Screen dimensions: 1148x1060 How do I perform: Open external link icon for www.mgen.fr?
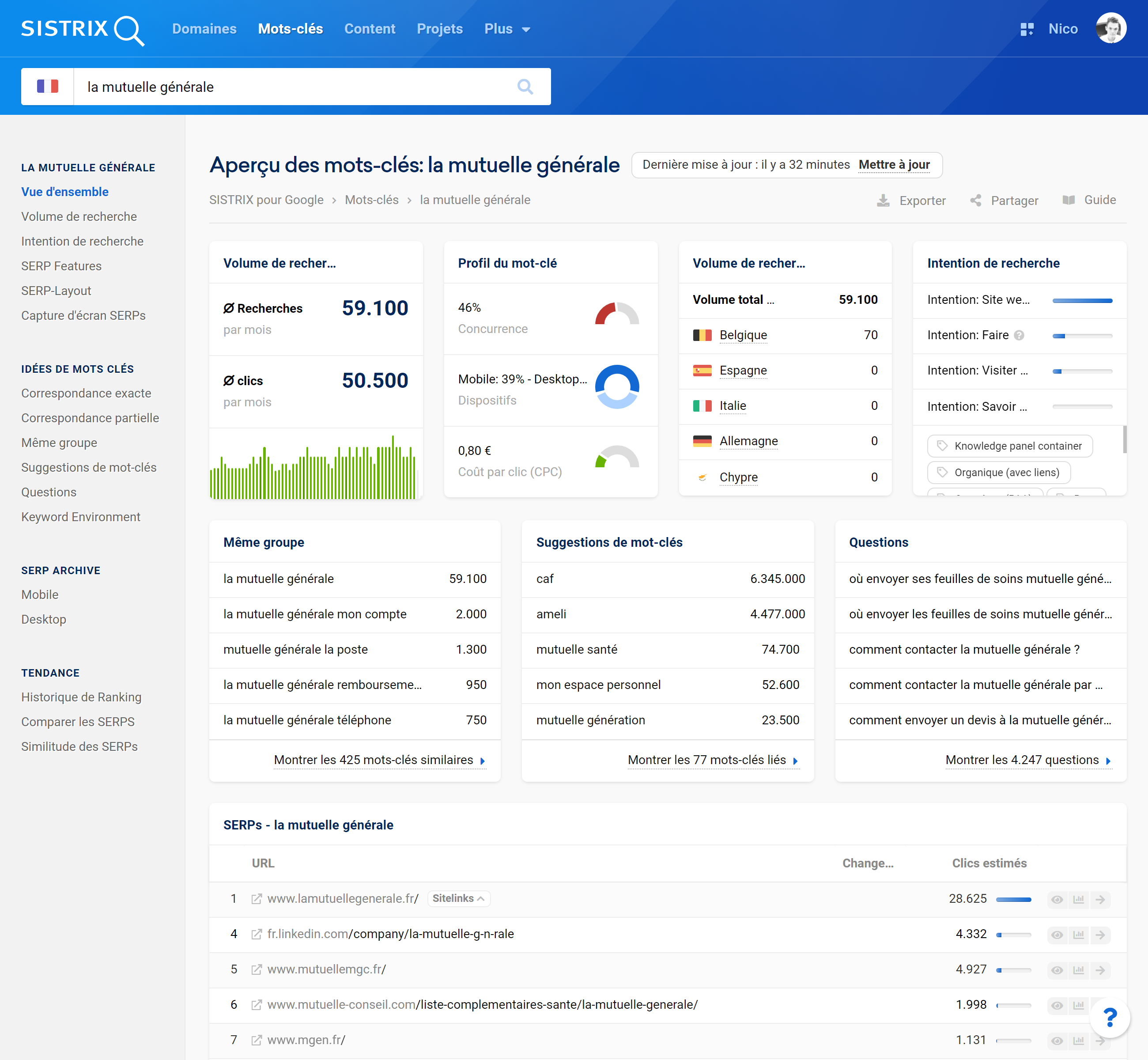[257, 1041]
